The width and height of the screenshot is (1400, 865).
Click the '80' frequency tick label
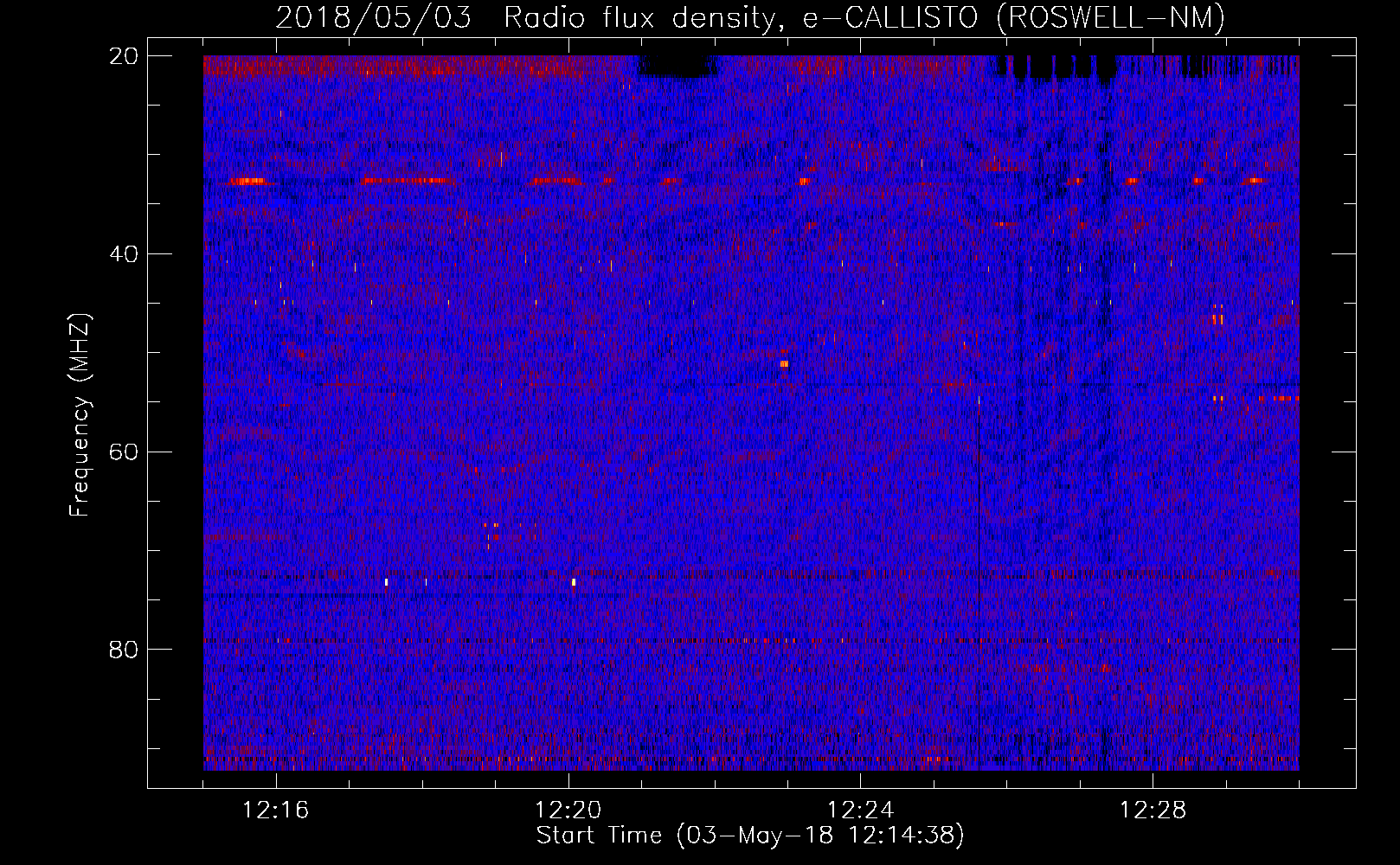click(x=124, y=650)
